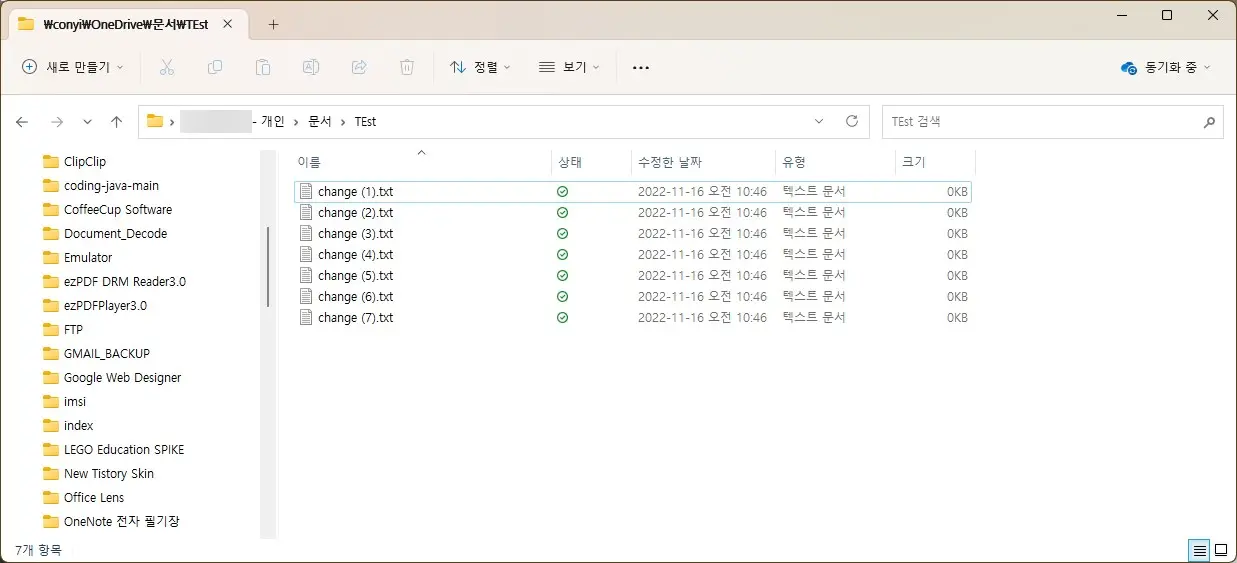The image size is (1237, 563).
Task: Open LEGO Education SPIKE folder
Action: (x=124, y=449)
